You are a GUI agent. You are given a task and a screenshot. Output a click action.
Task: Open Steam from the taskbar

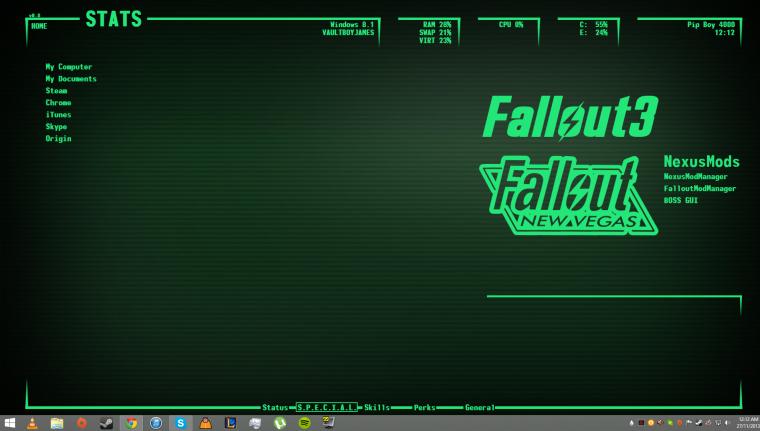[x=106, y=423]
